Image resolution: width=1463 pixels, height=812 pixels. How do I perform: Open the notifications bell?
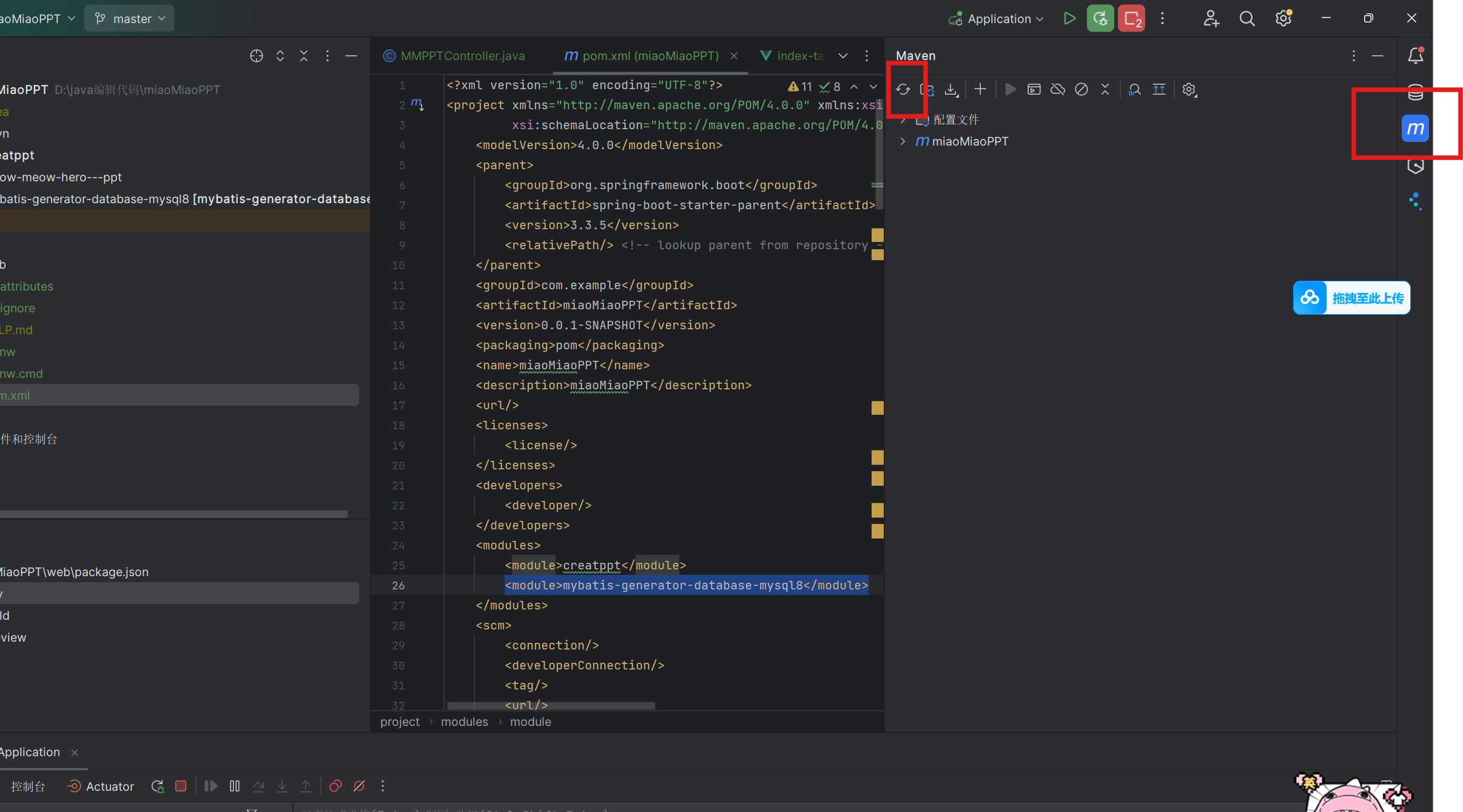point(1416,55)
